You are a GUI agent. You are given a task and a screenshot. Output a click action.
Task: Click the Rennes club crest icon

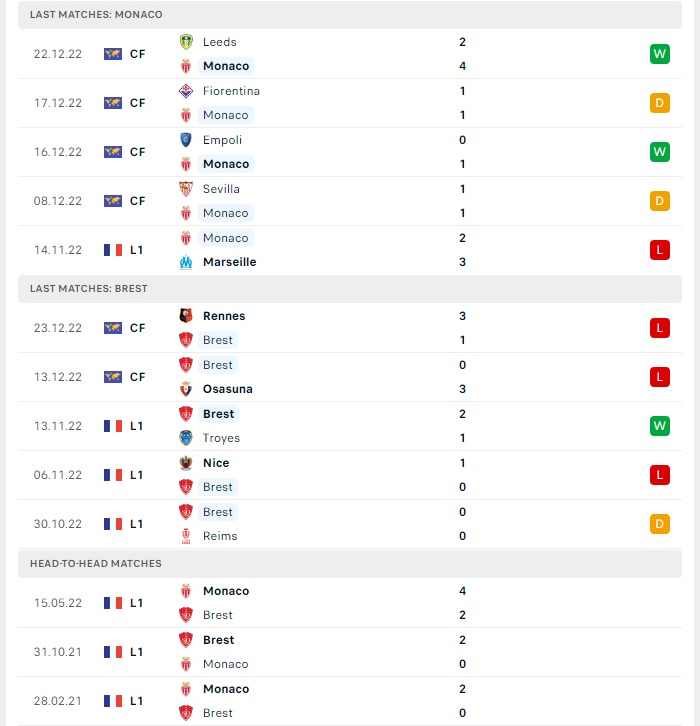186,316
